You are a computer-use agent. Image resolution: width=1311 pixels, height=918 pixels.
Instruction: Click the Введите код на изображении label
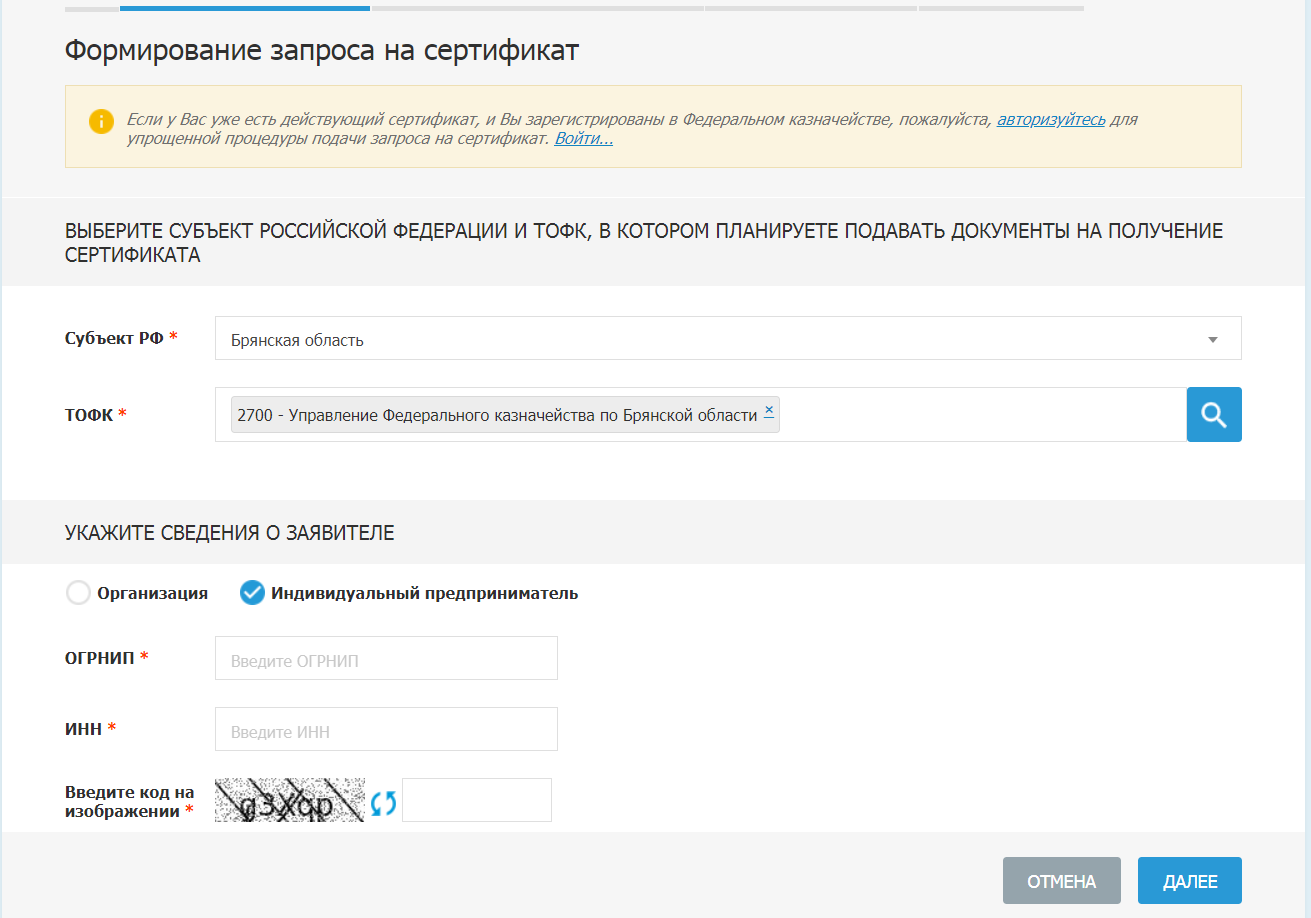coord(130,802)
